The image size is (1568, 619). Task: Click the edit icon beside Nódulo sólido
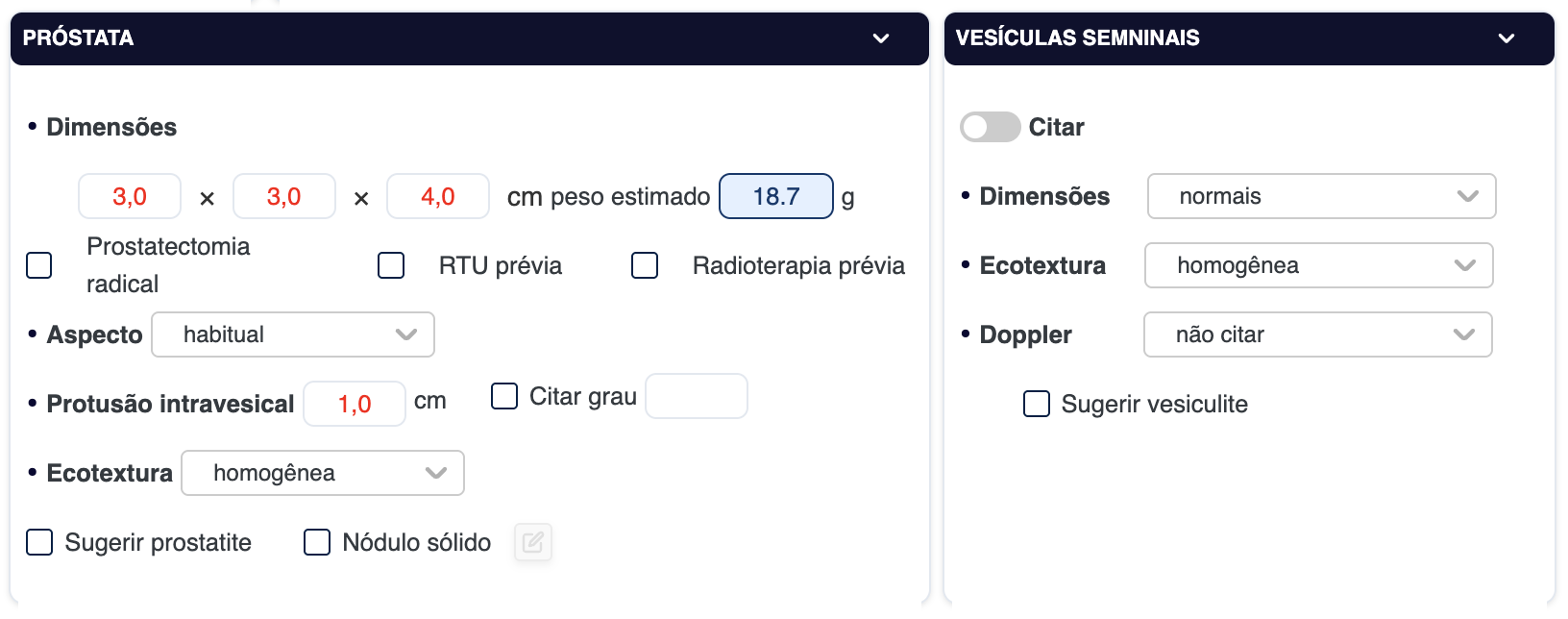coord(533,543)
